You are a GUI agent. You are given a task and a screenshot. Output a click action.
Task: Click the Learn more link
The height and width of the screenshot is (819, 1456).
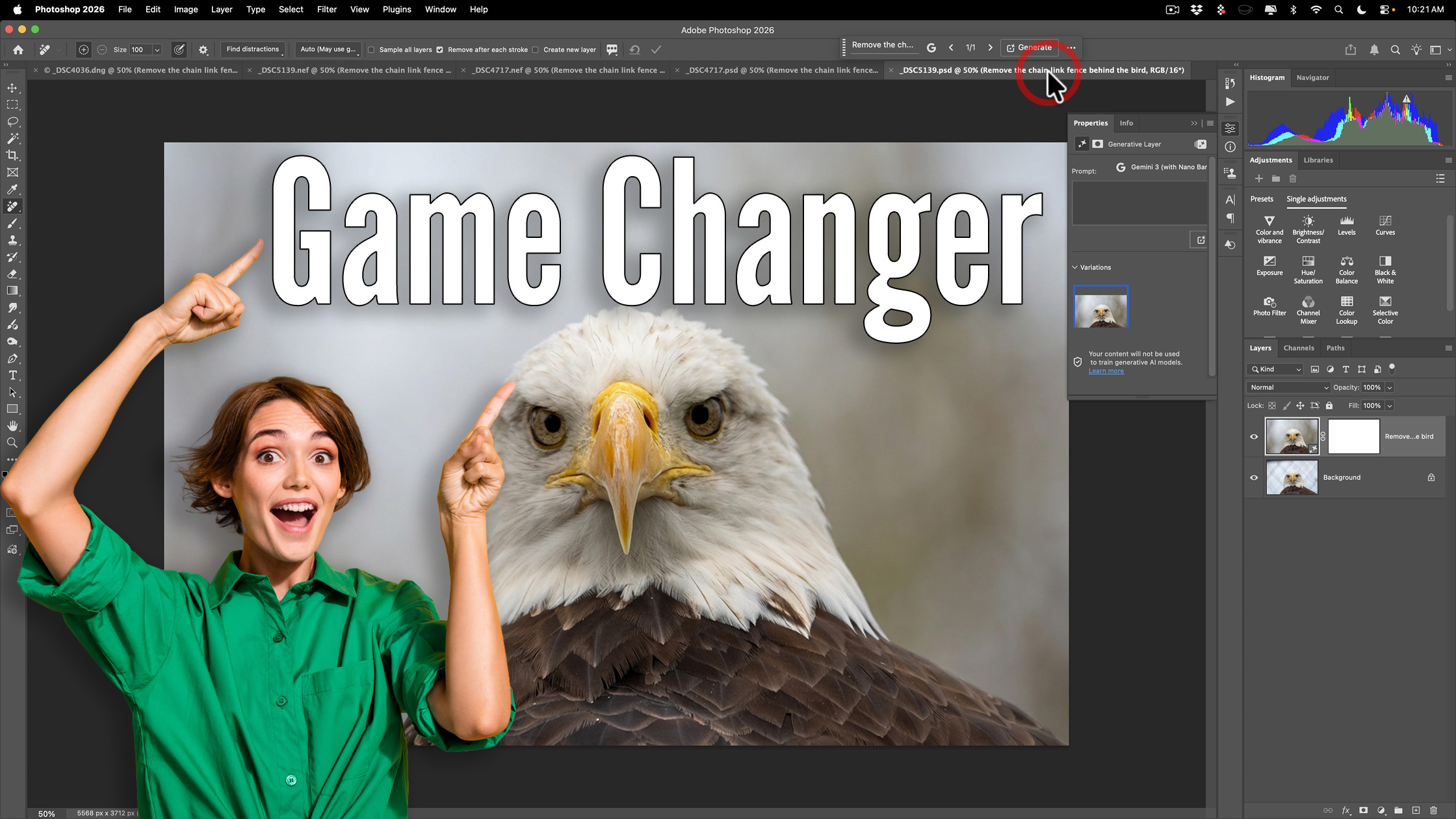click(1106, 370)
